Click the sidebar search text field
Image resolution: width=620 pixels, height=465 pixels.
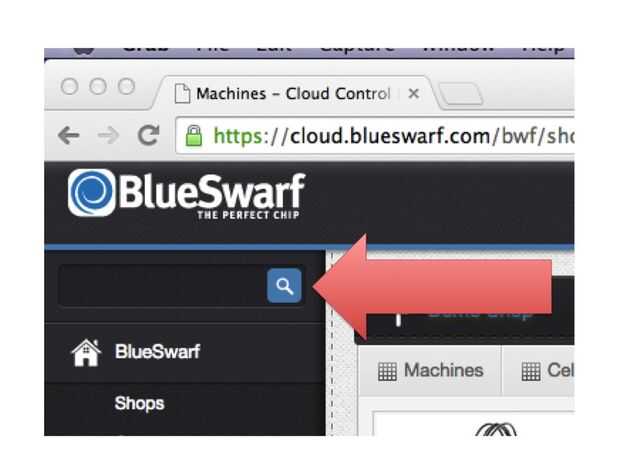[163, 285]
